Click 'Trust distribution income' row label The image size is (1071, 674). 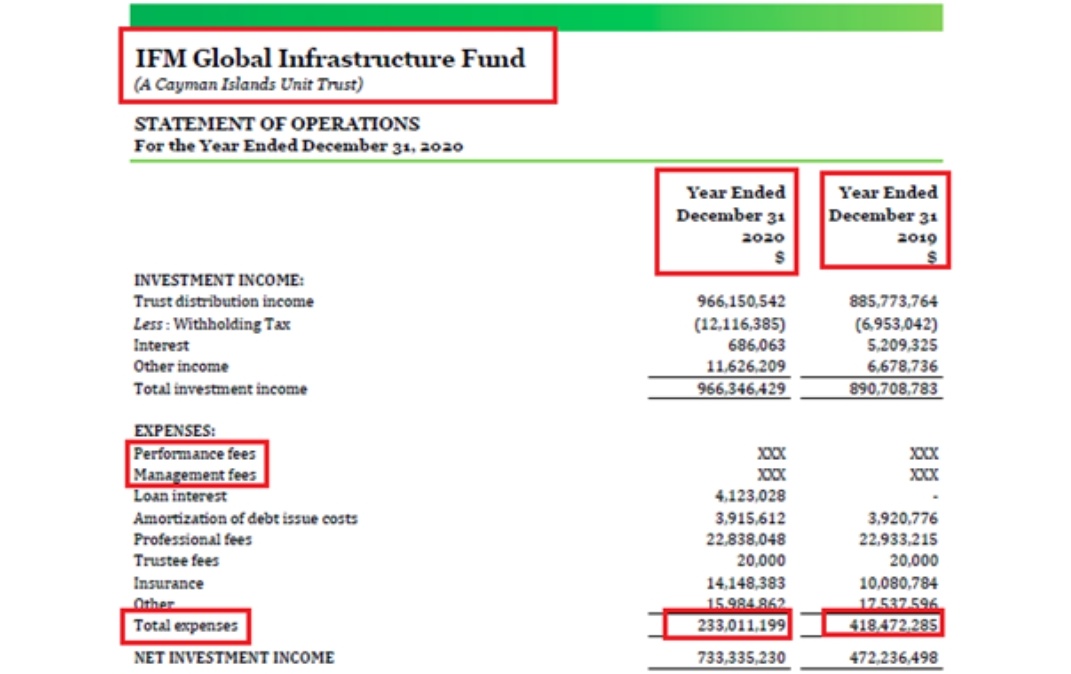pyautogui.click(x=223, y=302)
